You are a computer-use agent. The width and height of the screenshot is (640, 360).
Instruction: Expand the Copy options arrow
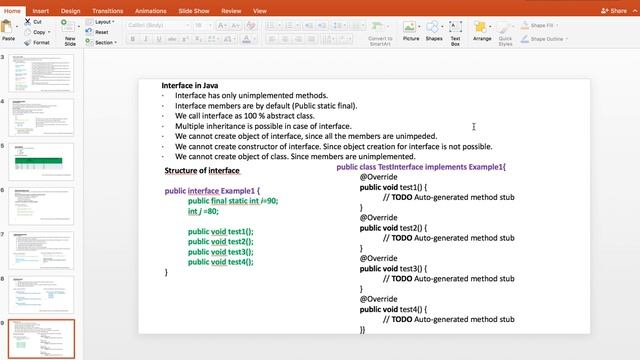tap(49, 32)
